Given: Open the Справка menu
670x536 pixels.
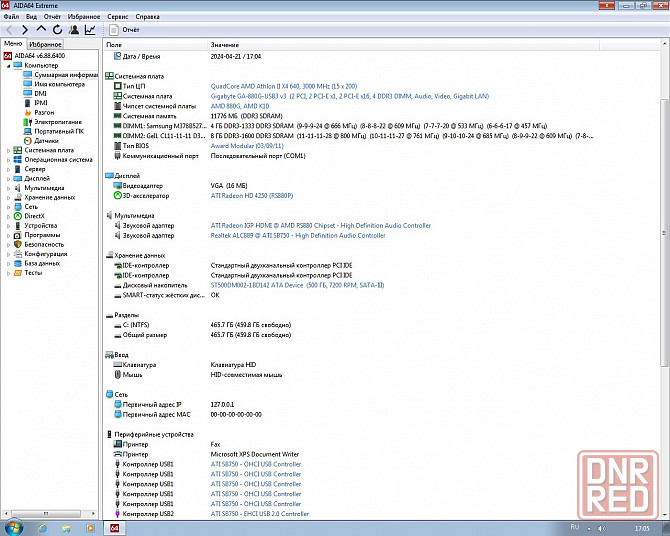Looking at the screenshot, I should click(147, 17).
